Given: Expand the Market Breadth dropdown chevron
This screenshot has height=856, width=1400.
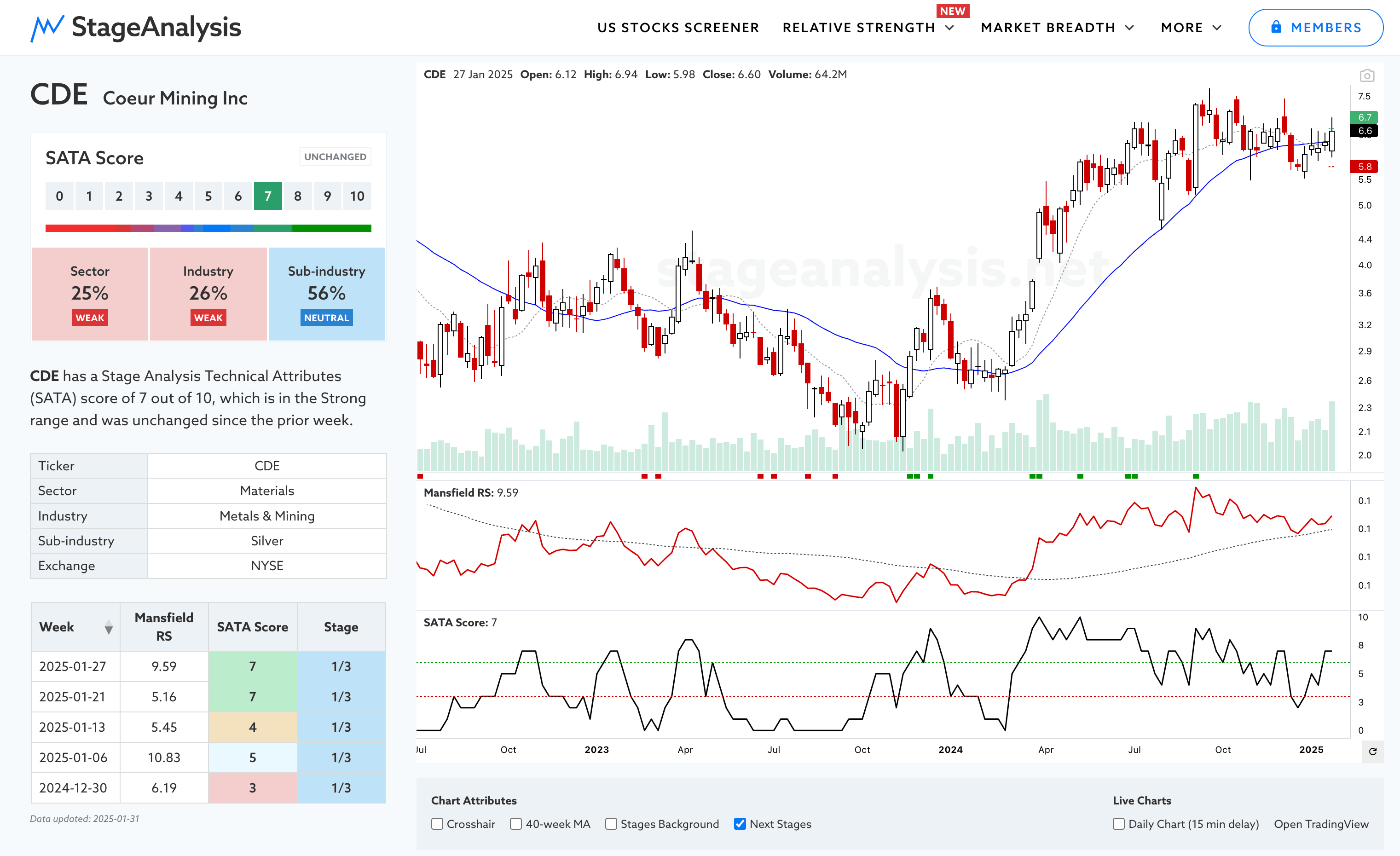Looking at the screenshot, I should [1129, 28].
